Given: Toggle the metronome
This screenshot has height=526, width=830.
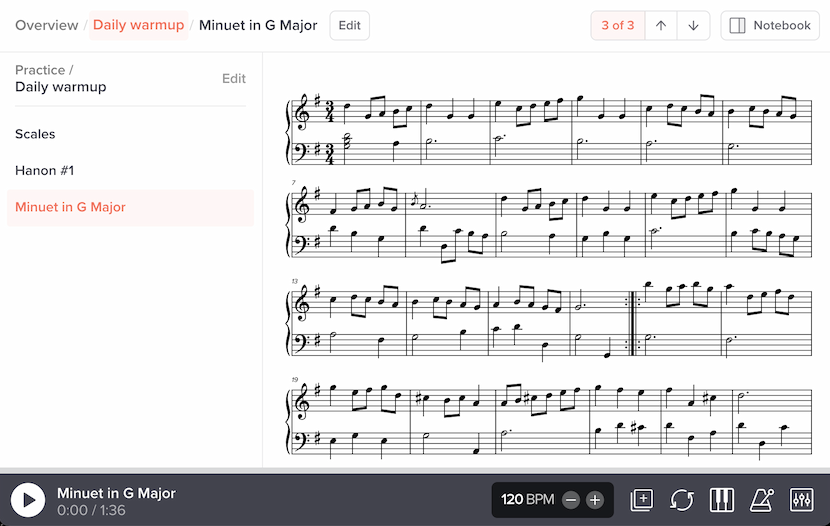Looking at the screenshot, I should coord(762,500).
